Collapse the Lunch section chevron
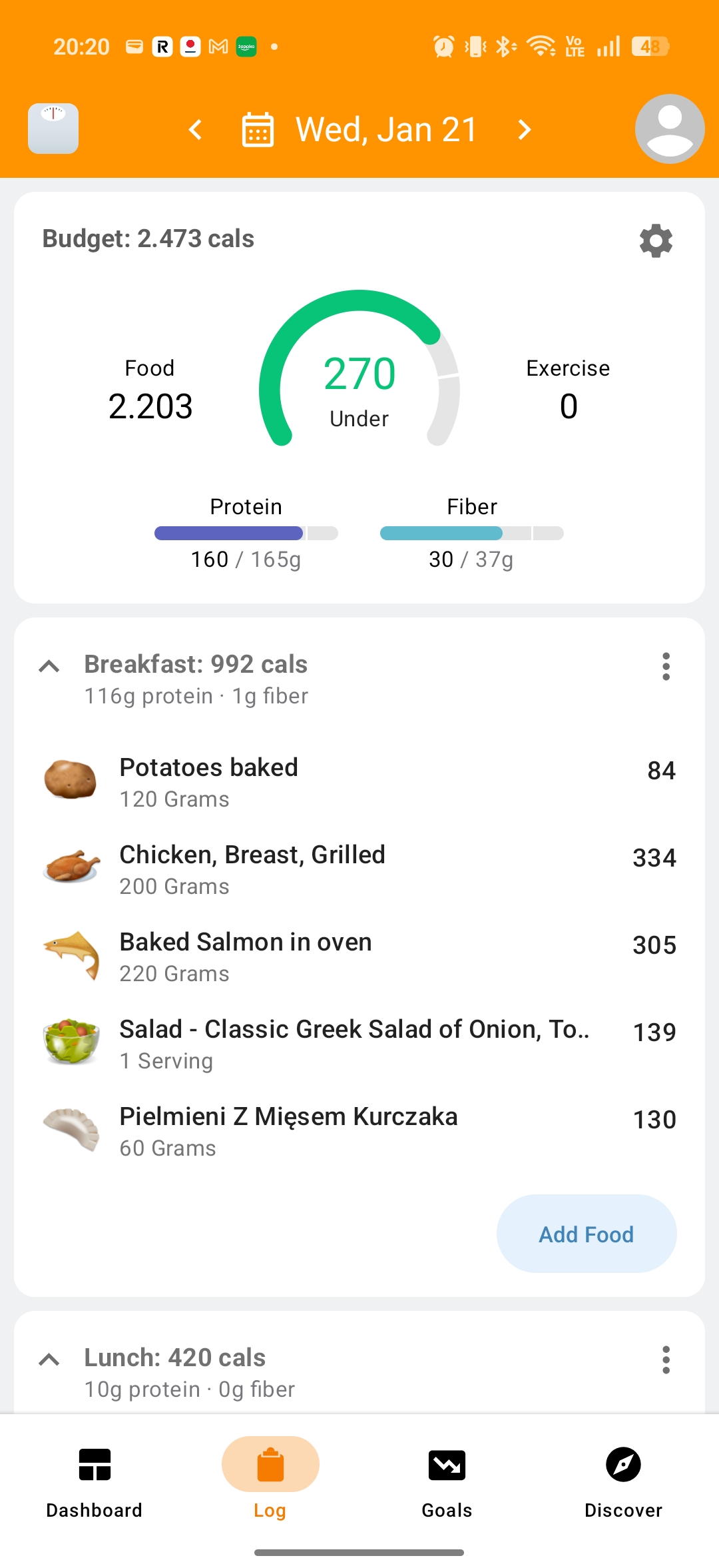 49,1360
